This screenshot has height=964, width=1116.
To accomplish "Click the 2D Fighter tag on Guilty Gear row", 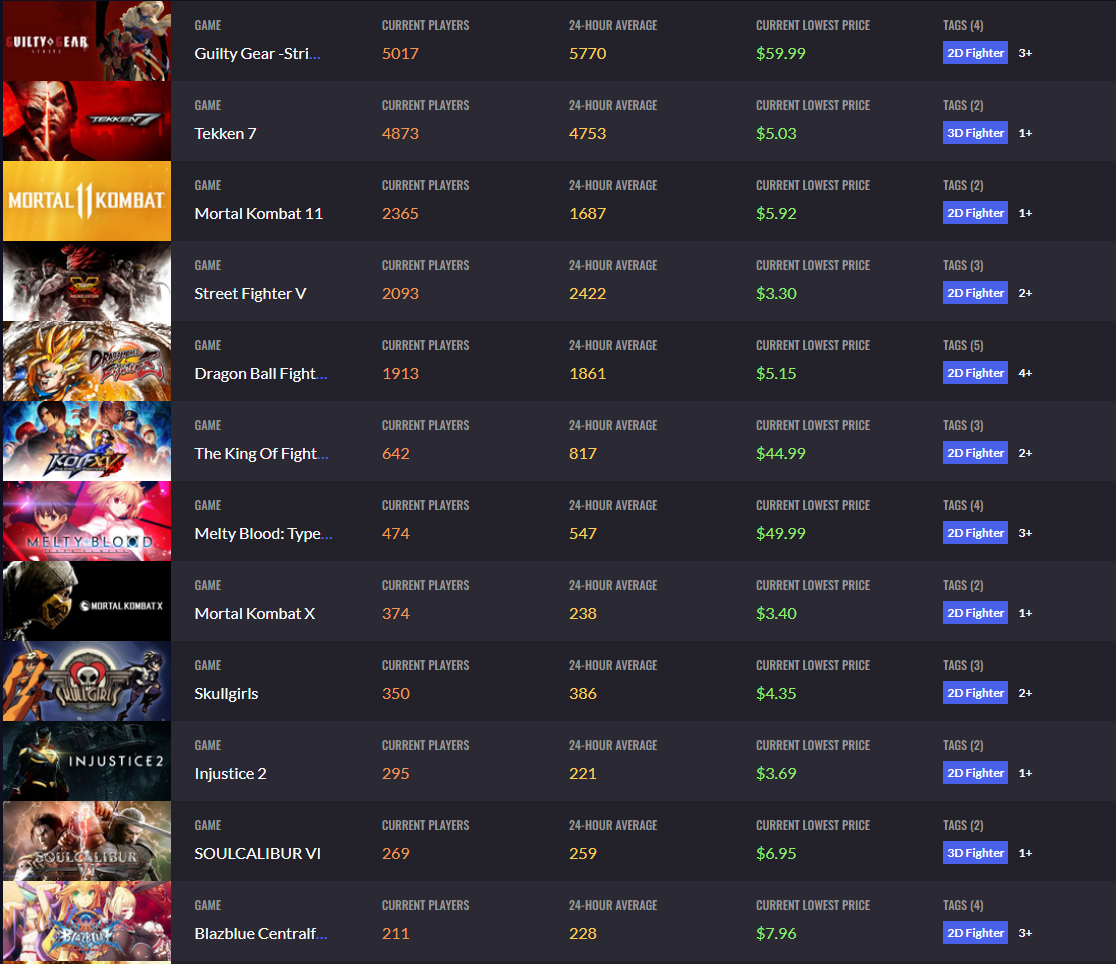I will (x=975, y=53).
